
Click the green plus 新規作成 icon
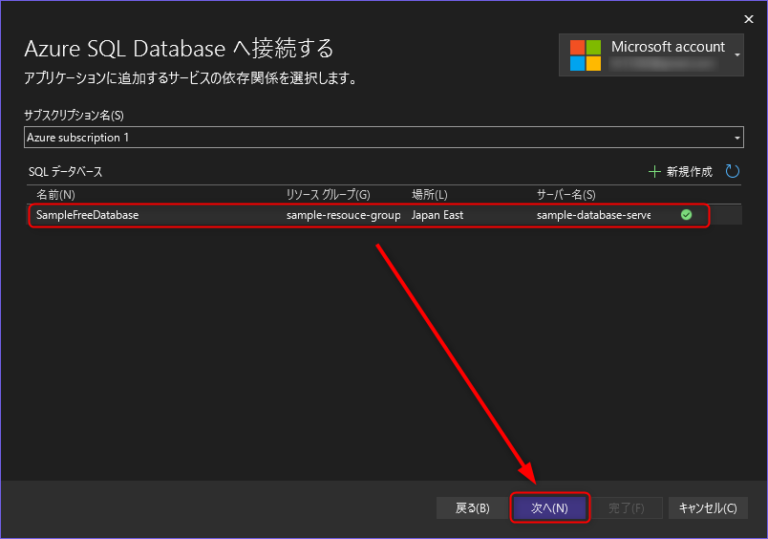point(655,172)
